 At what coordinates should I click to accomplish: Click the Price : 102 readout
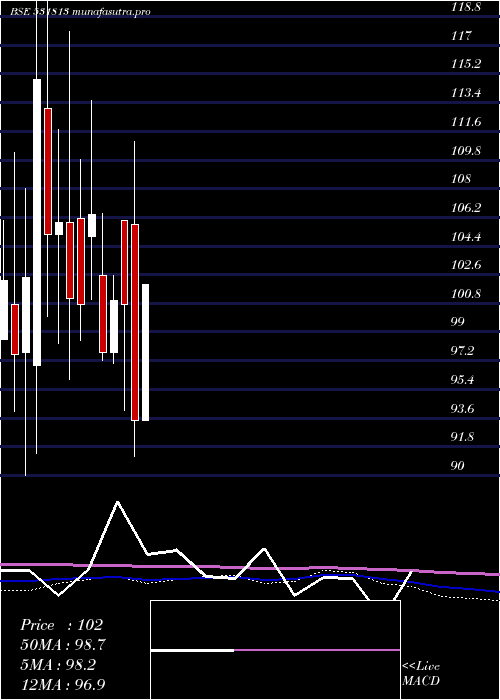tap(62, 625)
